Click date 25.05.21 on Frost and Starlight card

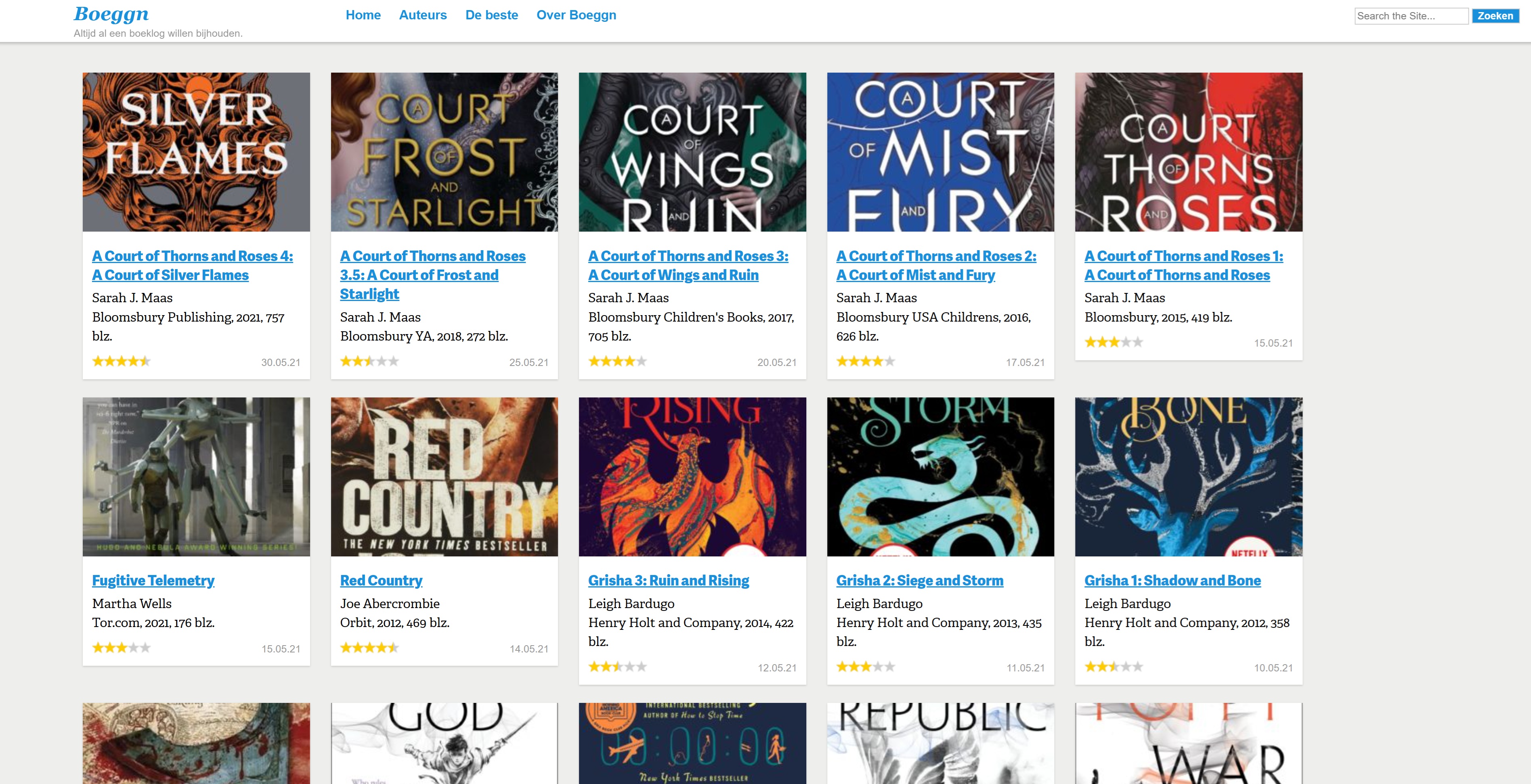tap(529, 362)
